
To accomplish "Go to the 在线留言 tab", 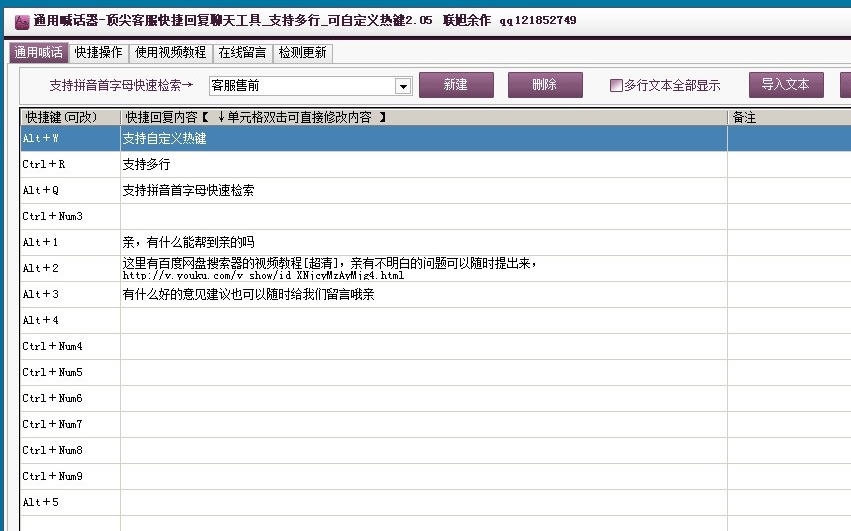I will [242, 53].
